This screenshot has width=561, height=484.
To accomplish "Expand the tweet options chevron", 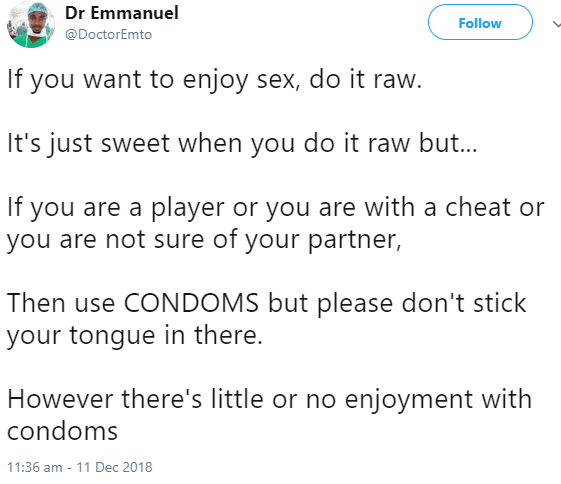I will 556,24.
